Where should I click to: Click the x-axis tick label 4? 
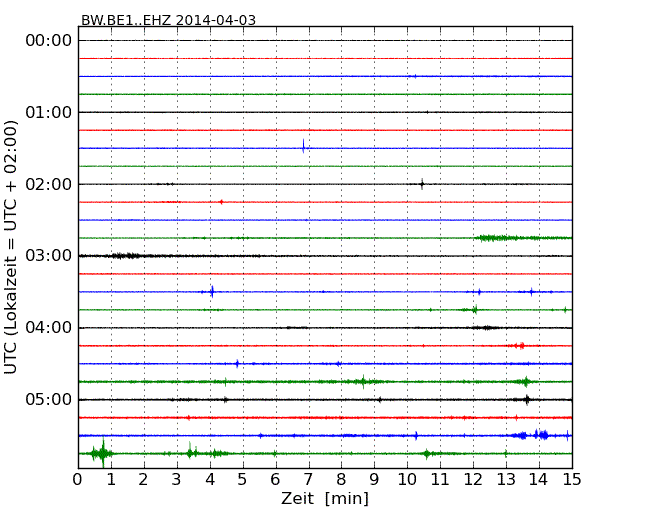click(x=210, y=480)
